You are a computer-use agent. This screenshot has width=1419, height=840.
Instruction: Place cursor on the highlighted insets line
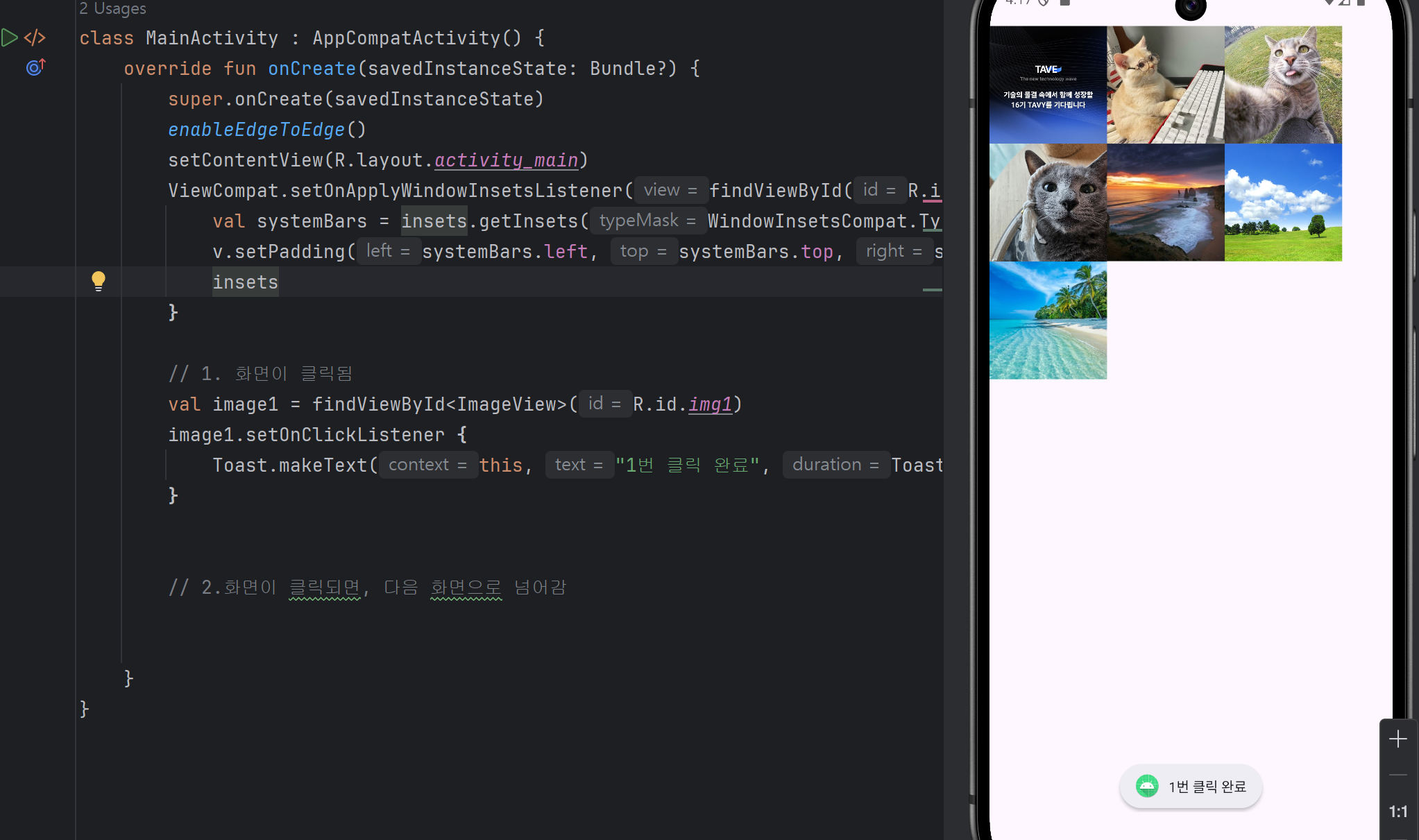coord(245,282)
